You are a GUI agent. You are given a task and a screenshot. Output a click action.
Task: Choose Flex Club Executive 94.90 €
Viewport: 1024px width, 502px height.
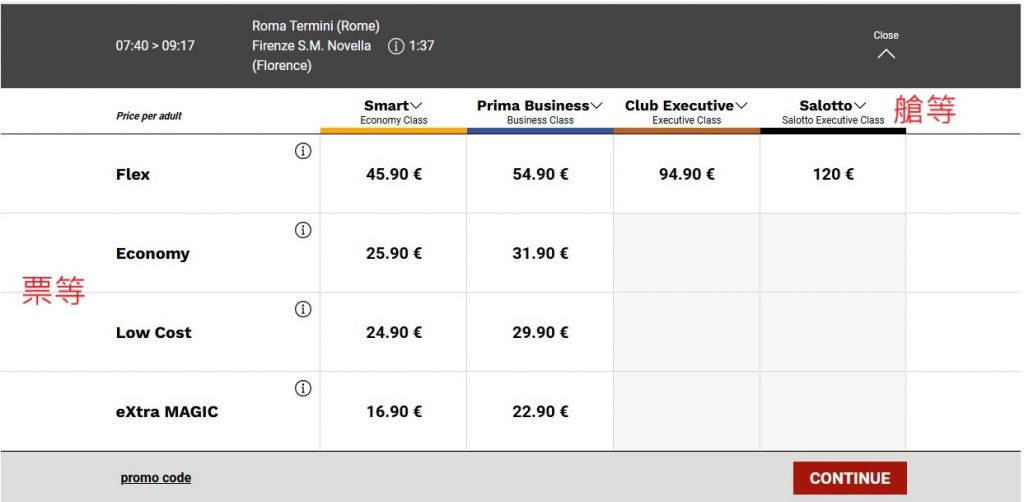(x=686, y=174)
